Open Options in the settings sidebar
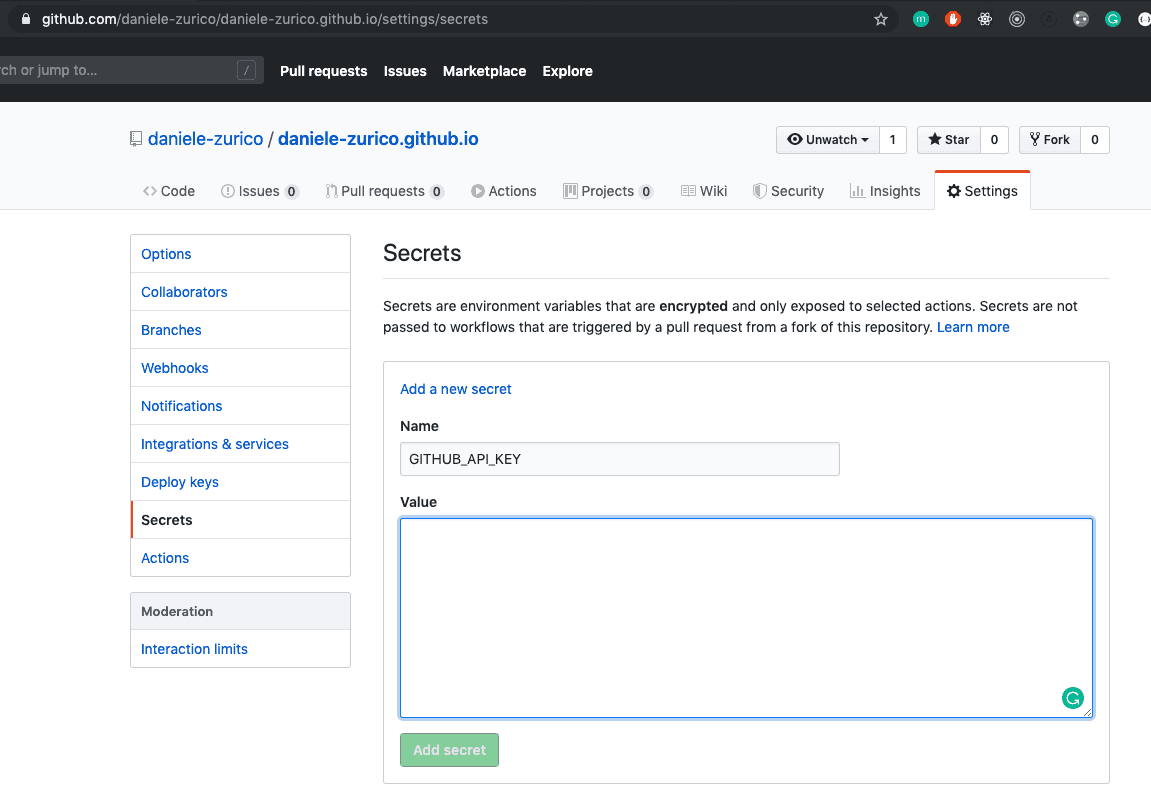Viewport: 1151px width, 800px height. pyautogui.click(x=240, y=254)
